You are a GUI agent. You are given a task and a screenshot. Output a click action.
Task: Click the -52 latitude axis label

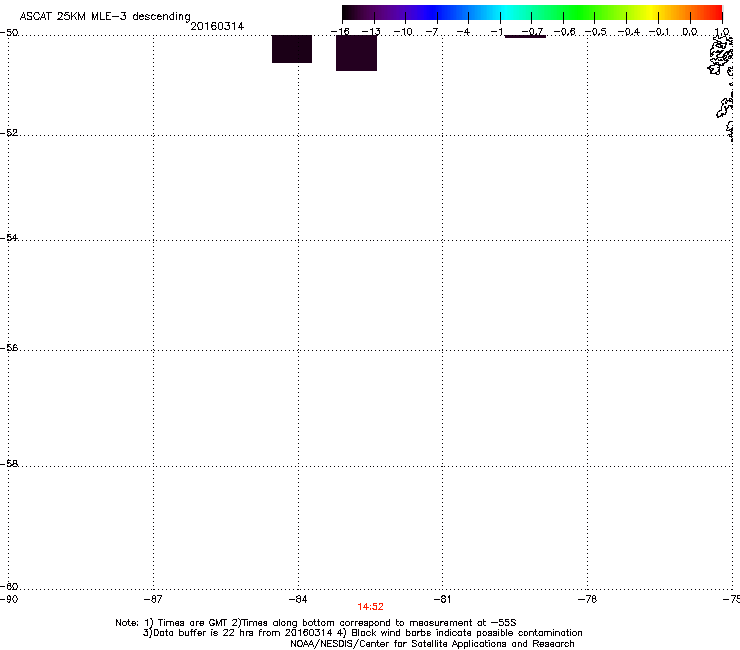(x=9, y=133)
